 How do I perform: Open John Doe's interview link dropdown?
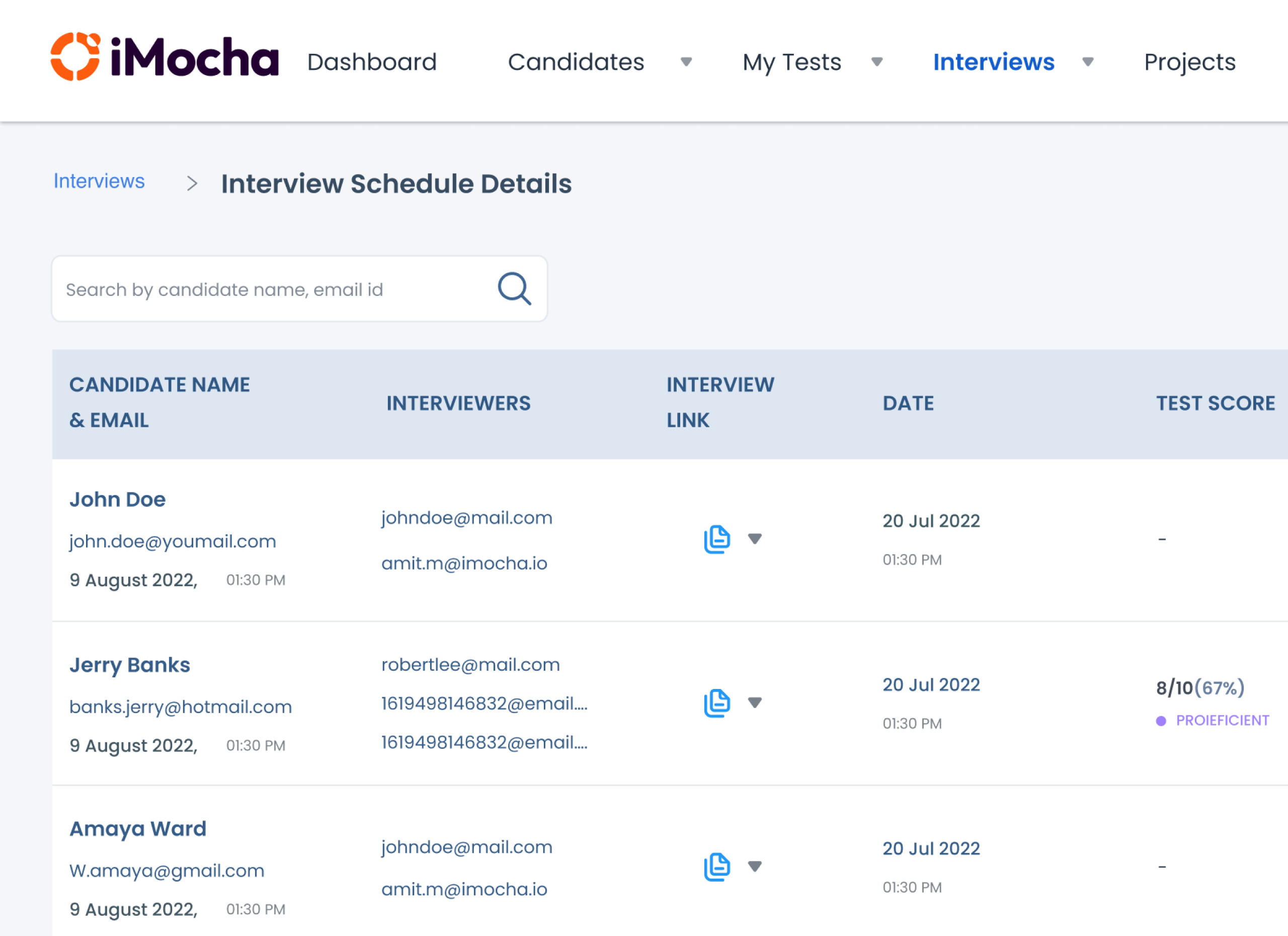tap(754, 538)
